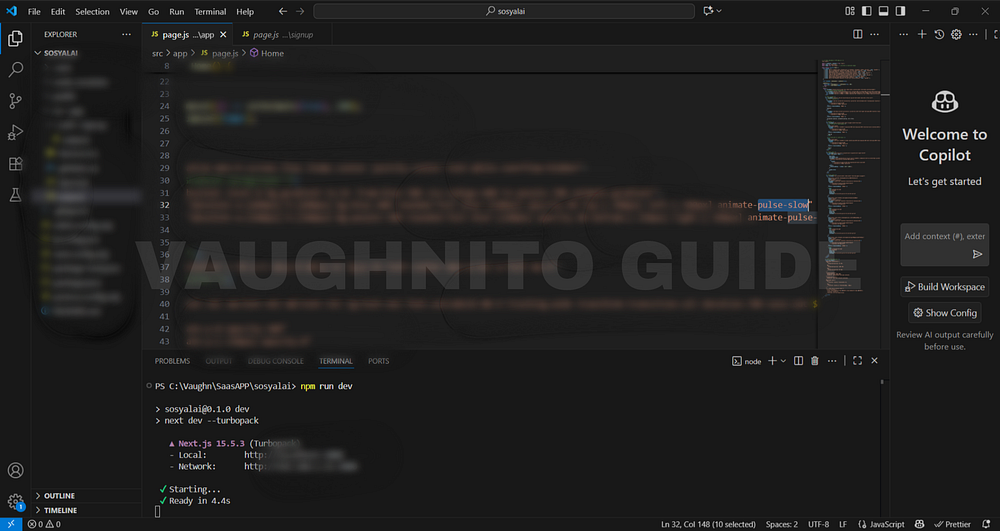This screenshot has width=1000, height=531.
Task: Open the Copilot chat dropdown chevron
Action: (719, 11)
